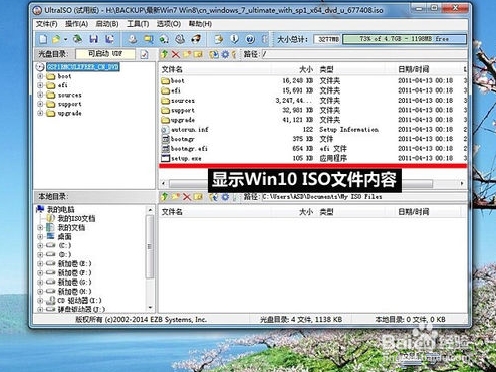Screen dimensions: 496x372
Task: Click the Up arrow in image pane toolbar
Action: coord(164,54)
